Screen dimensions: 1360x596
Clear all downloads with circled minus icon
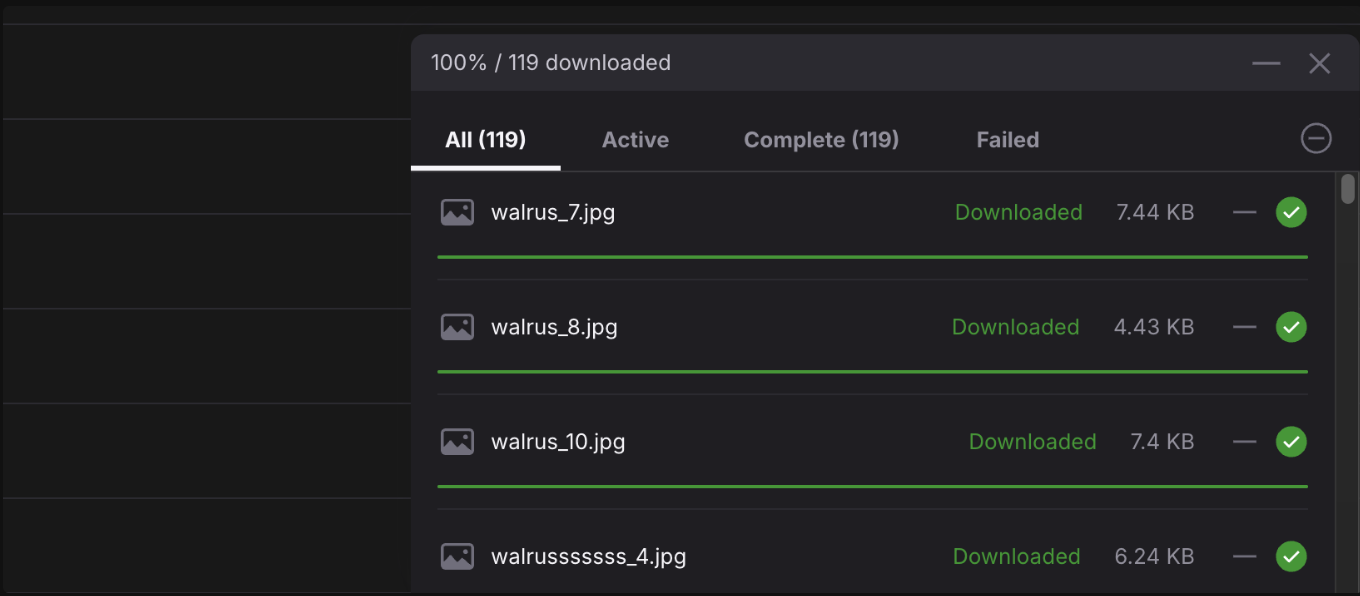(x=1316, y=139)
